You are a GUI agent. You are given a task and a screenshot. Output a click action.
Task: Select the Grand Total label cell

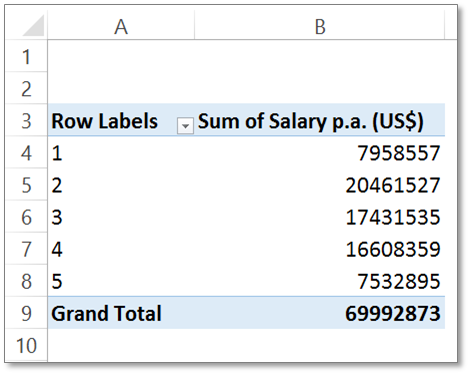(x=121, y=313)
